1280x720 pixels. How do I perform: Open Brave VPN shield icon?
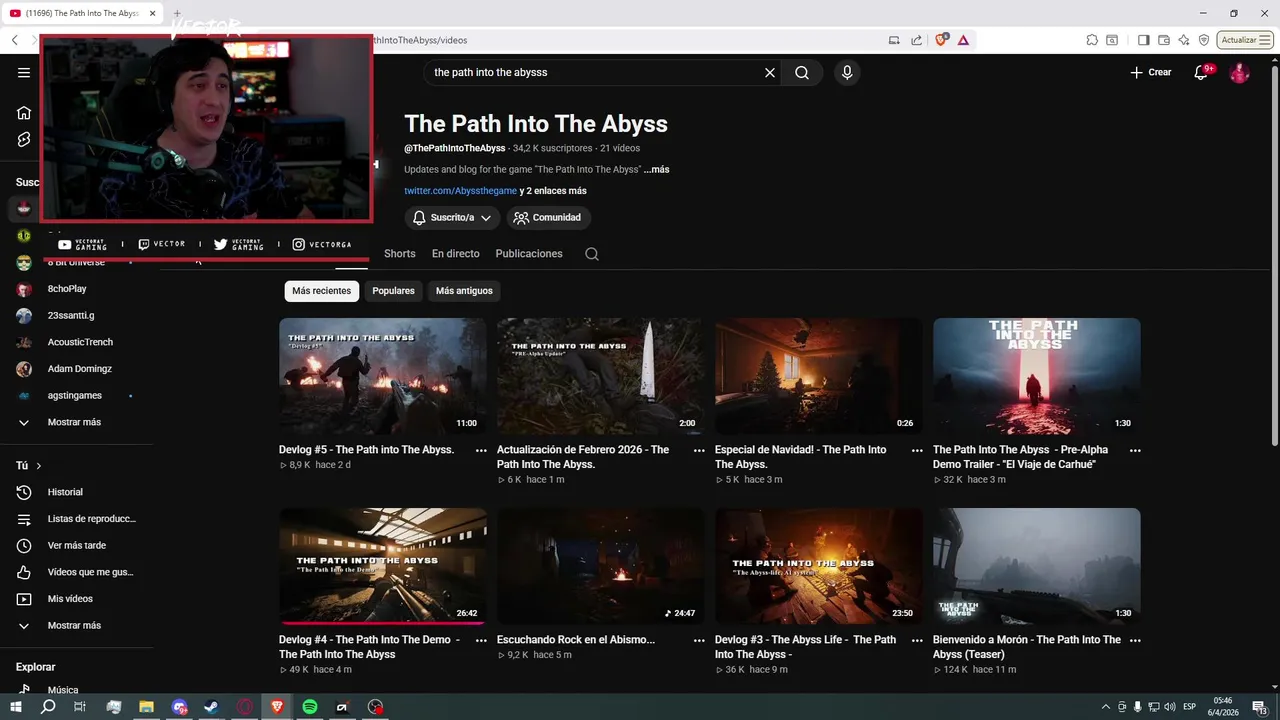click(1204, 40)
